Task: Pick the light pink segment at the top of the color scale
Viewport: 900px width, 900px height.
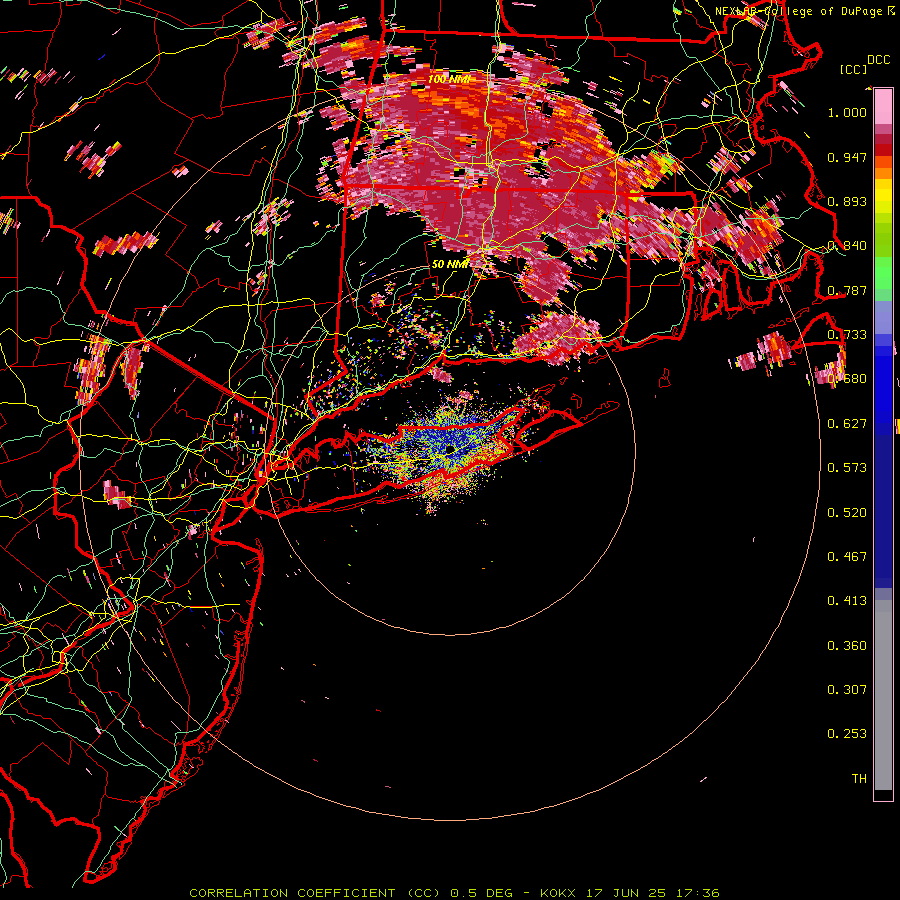Action: pos(883,107)
